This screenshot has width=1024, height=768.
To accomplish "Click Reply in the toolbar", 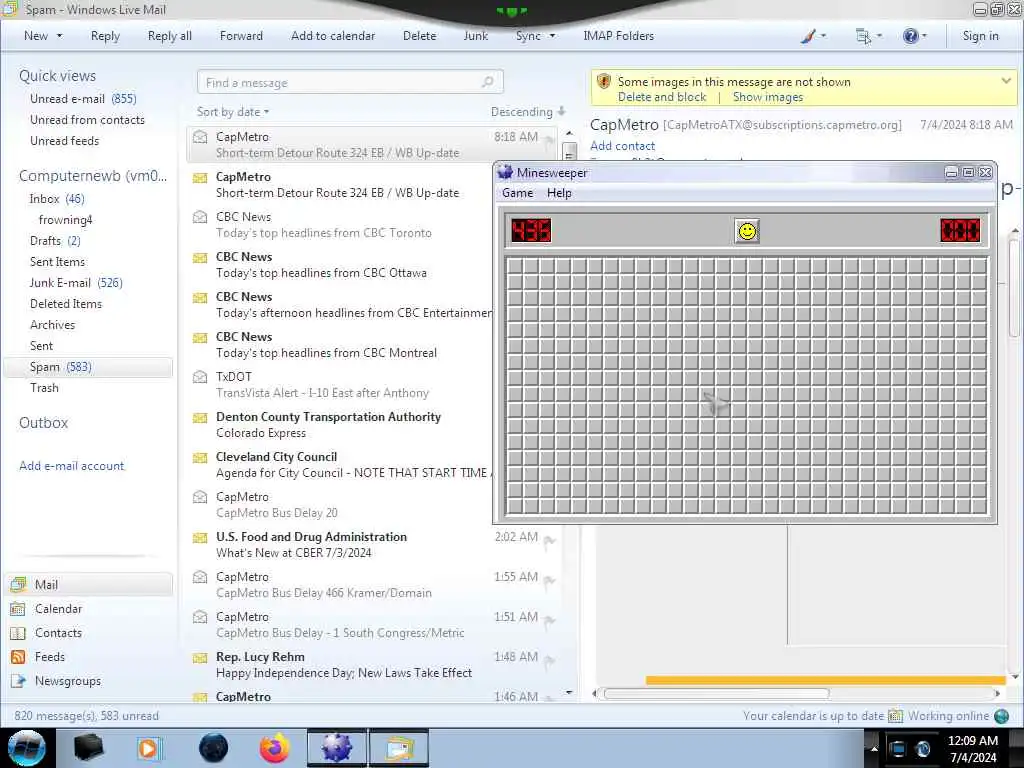I will click(x=105, y=36).
